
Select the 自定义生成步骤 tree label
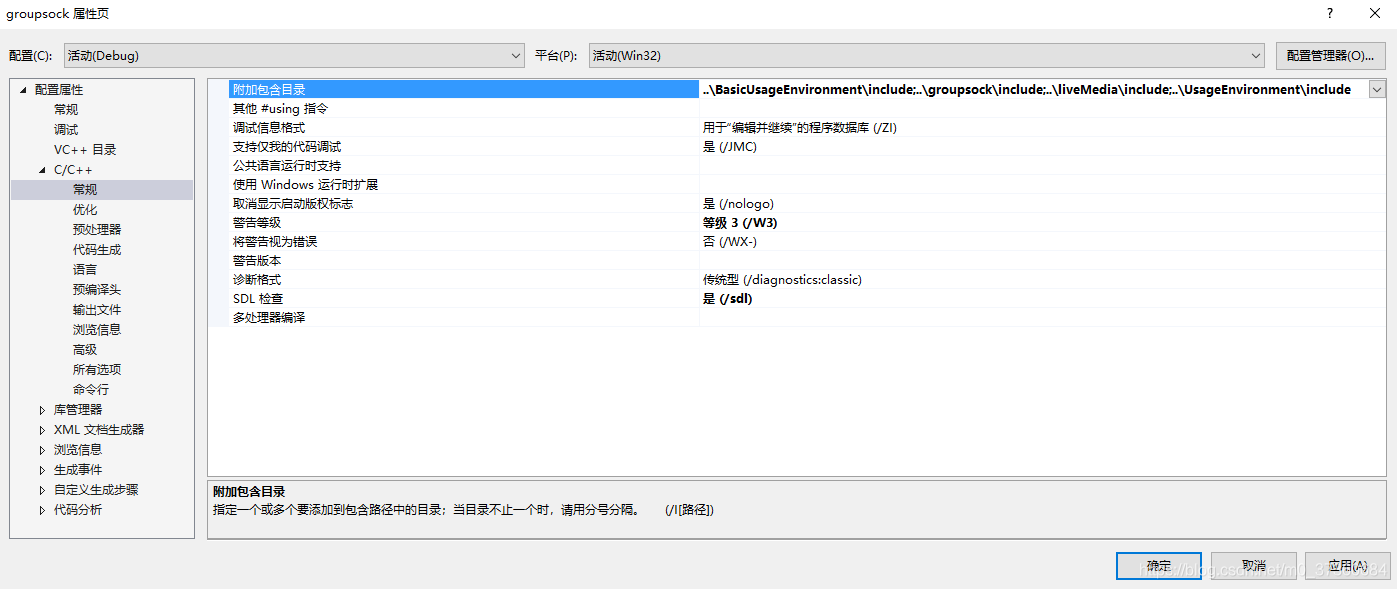tap(96, 490)
